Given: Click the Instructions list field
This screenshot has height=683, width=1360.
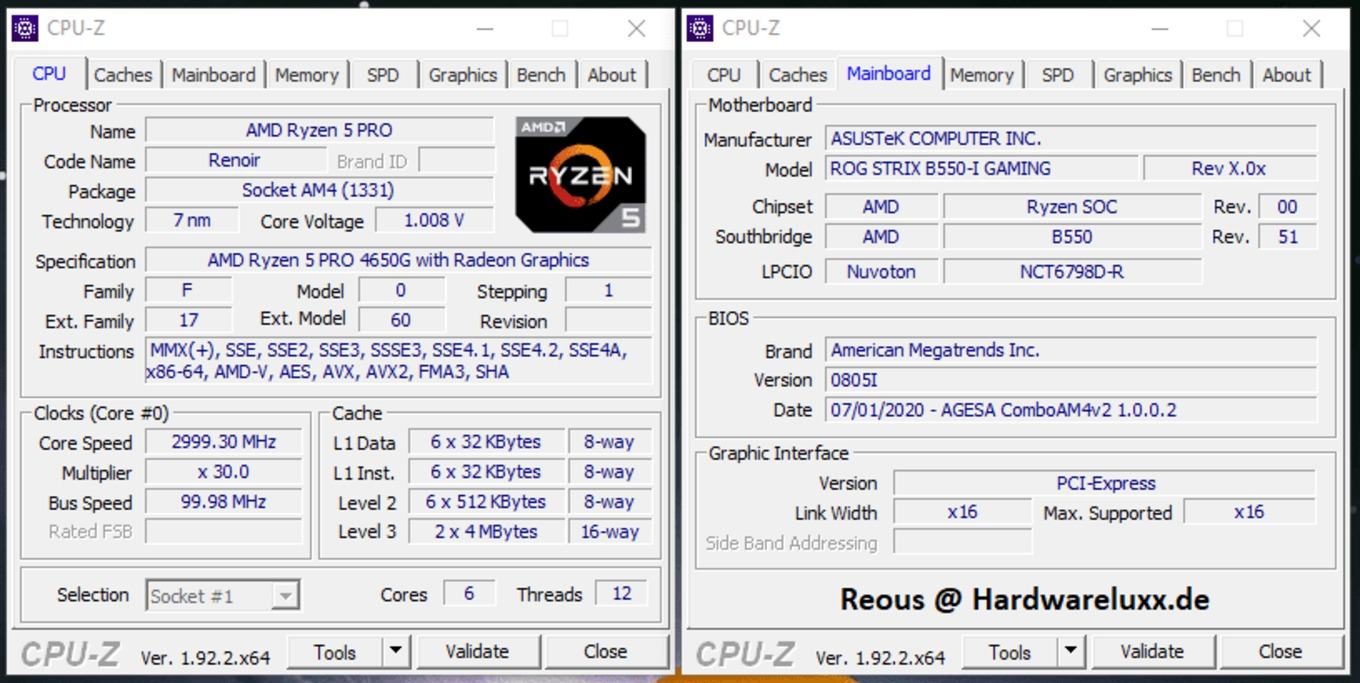Looking at the screenshot, I should (398, 361).
